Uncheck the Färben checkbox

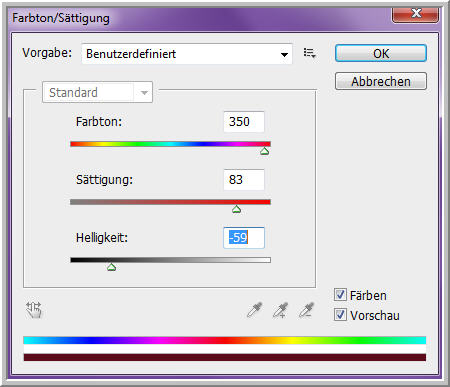point(340,295)
